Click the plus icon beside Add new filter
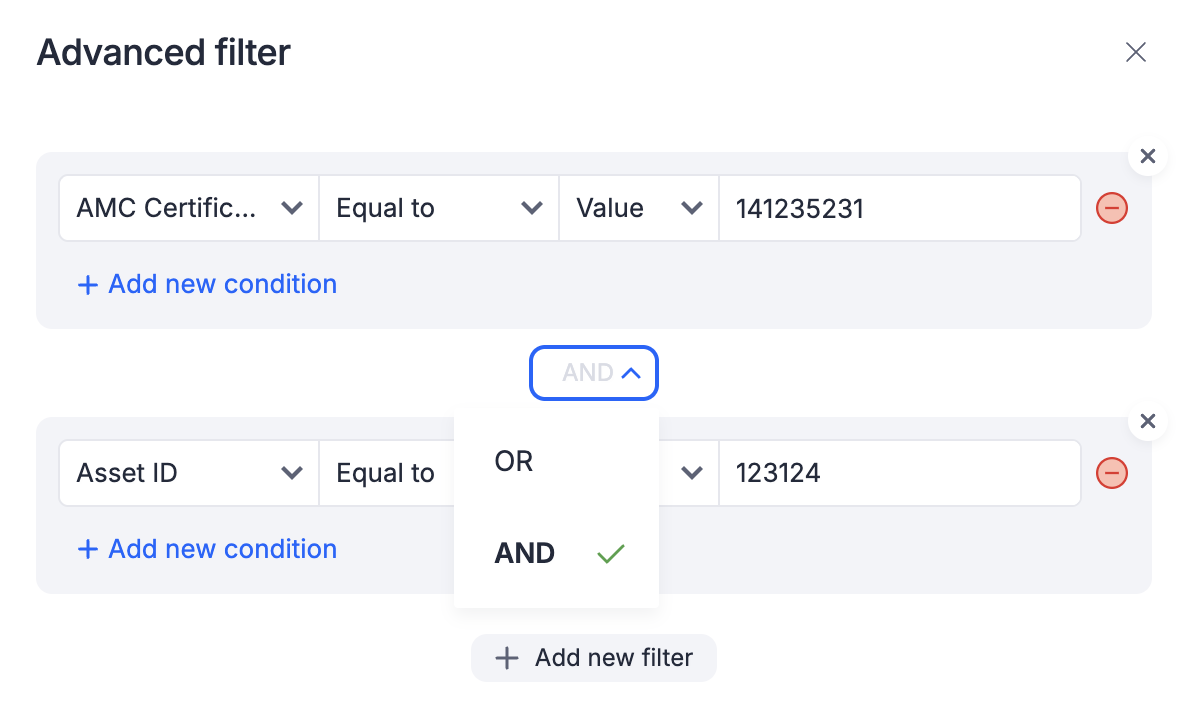 click(x=507, y=657)
